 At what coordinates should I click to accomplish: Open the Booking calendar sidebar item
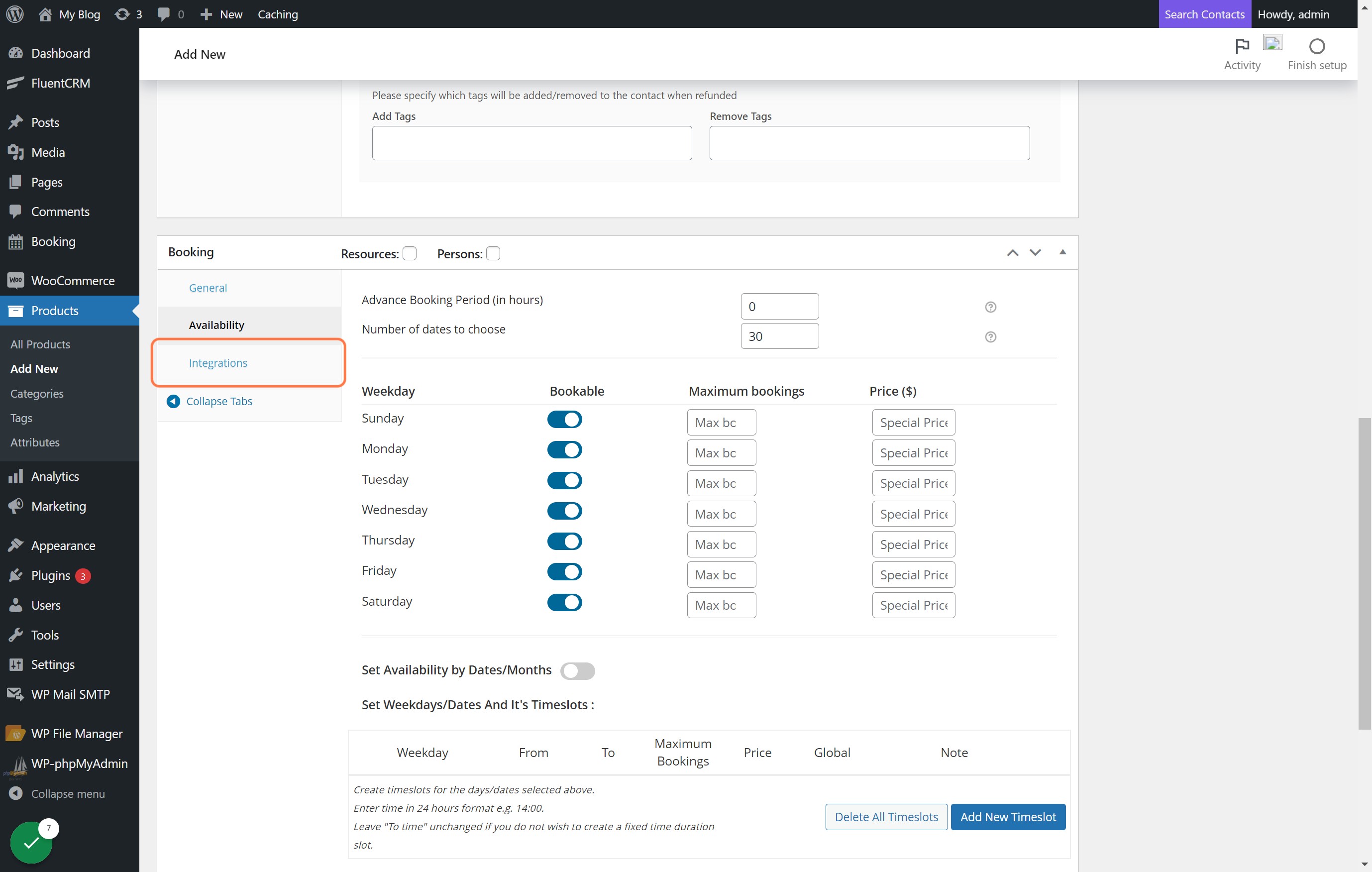pyautogui.click(x=70, y=241)
